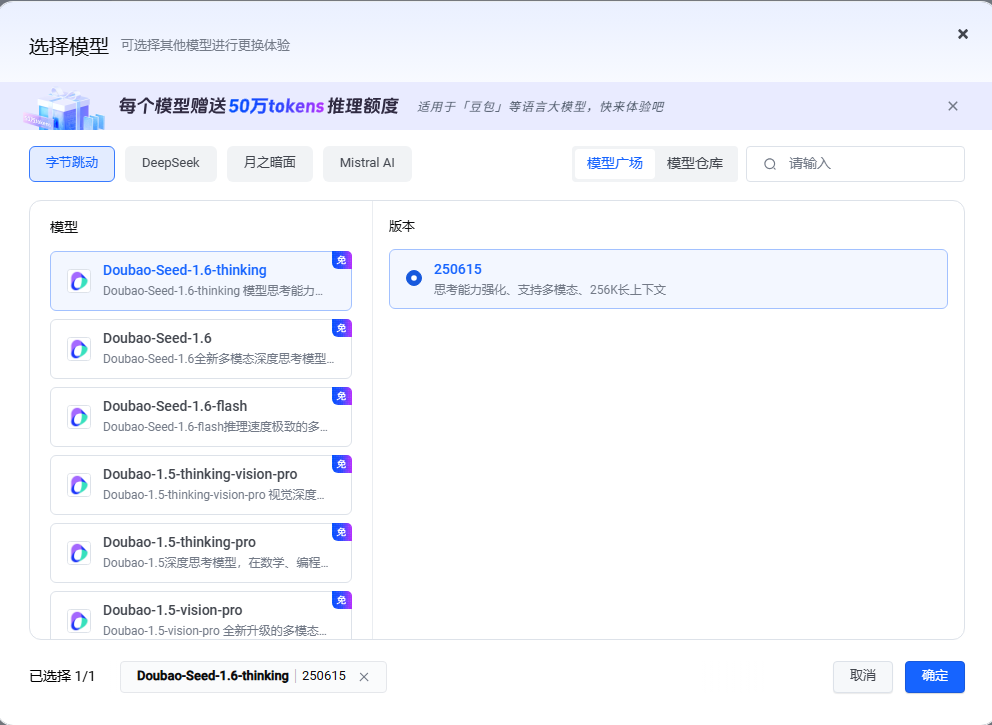The height and width of the screenshot is (725, 992).
Task: Click the Doubao-Seed-1.6-thinking model logo icon
Action: [79, 281]
